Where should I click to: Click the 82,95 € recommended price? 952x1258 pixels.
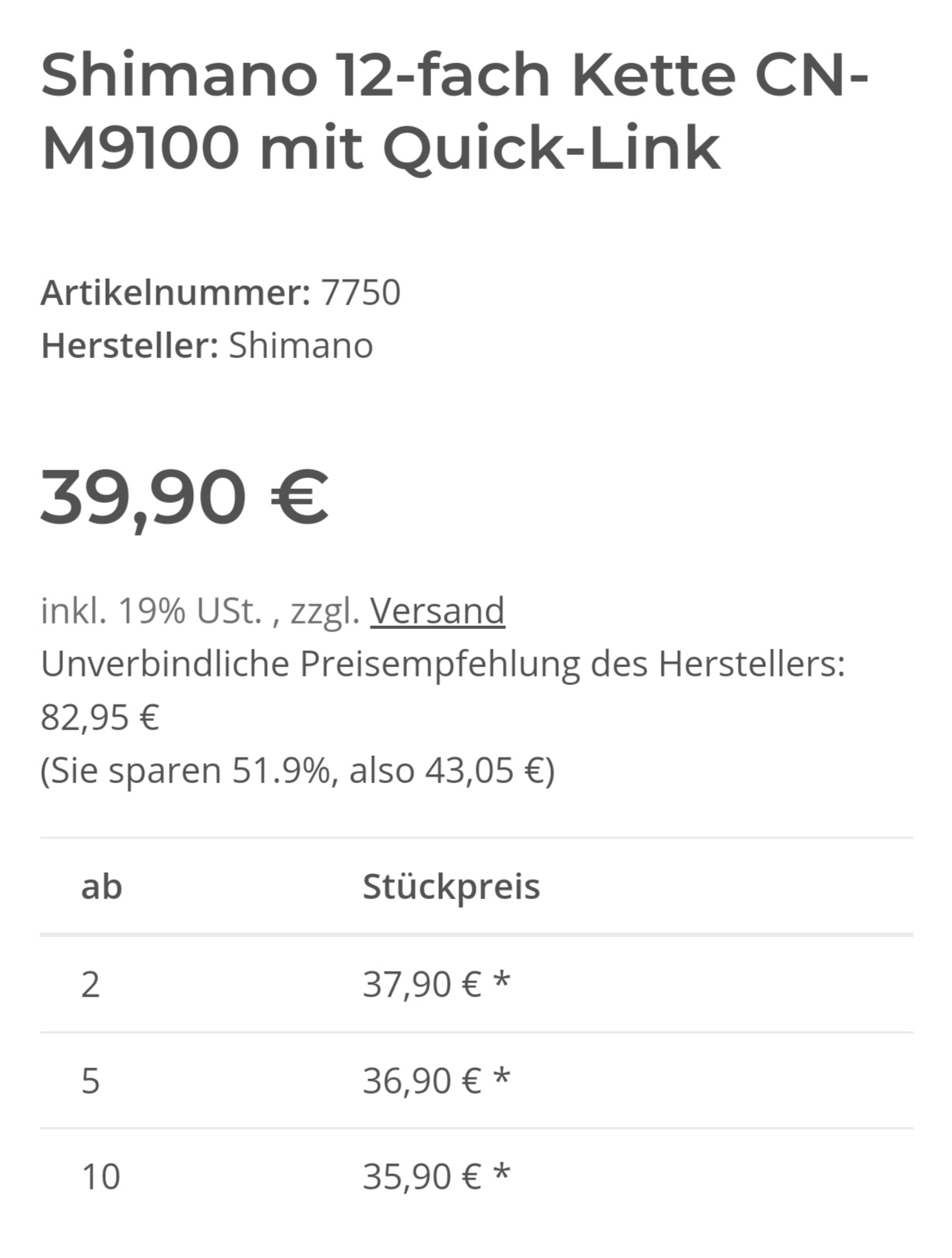coord(100,717)
